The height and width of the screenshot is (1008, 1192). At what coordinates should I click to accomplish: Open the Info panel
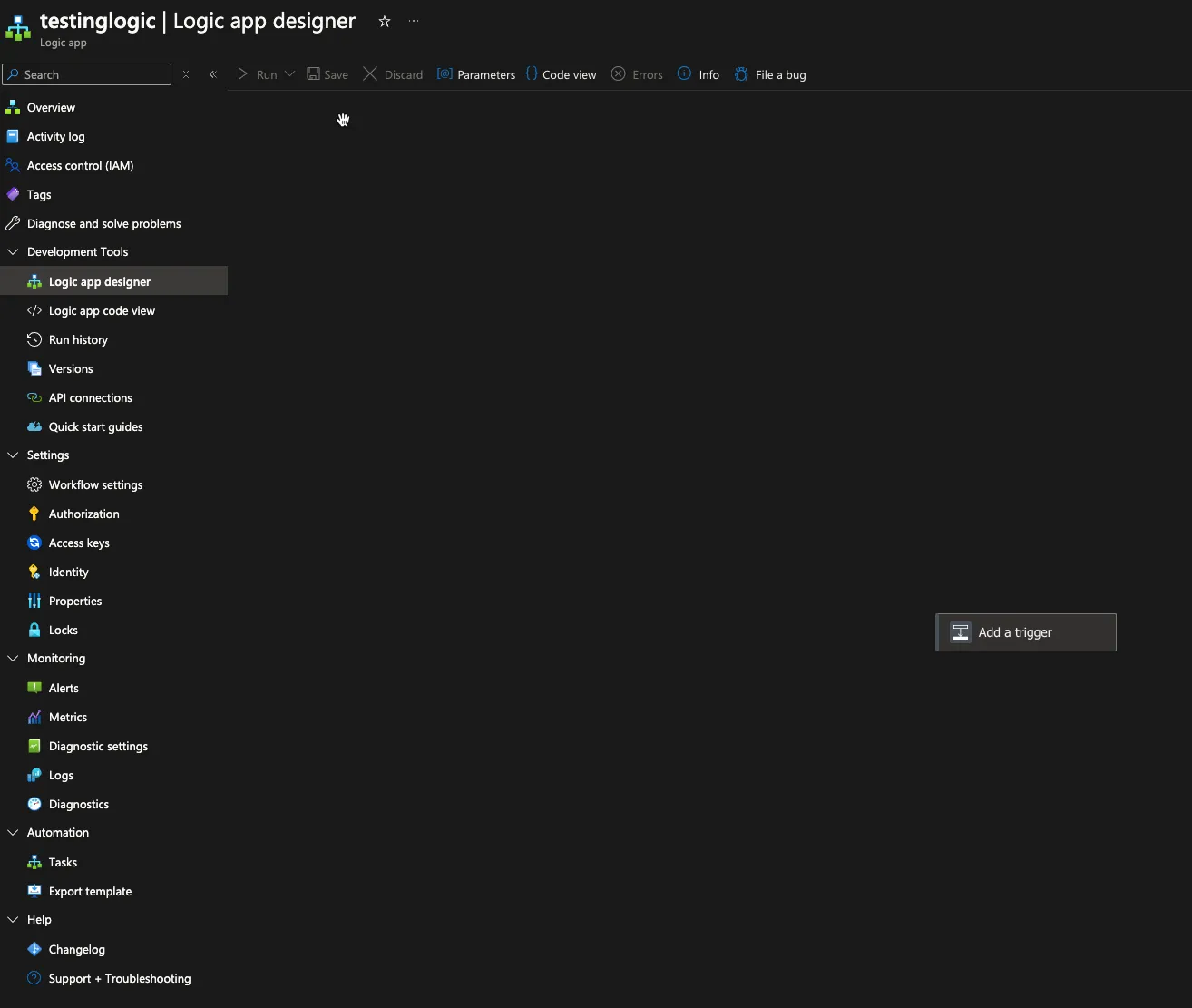tap(699, 74)
